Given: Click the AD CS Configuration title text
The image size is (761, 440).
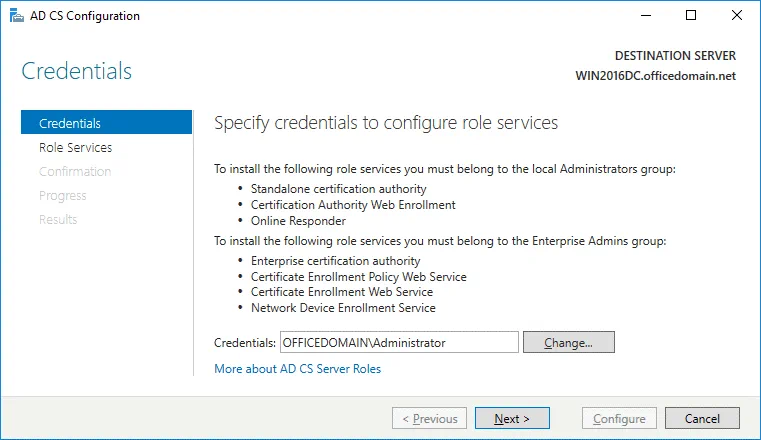Looking at the screenshot, I should pyautogui.click(x=86, y=16).
